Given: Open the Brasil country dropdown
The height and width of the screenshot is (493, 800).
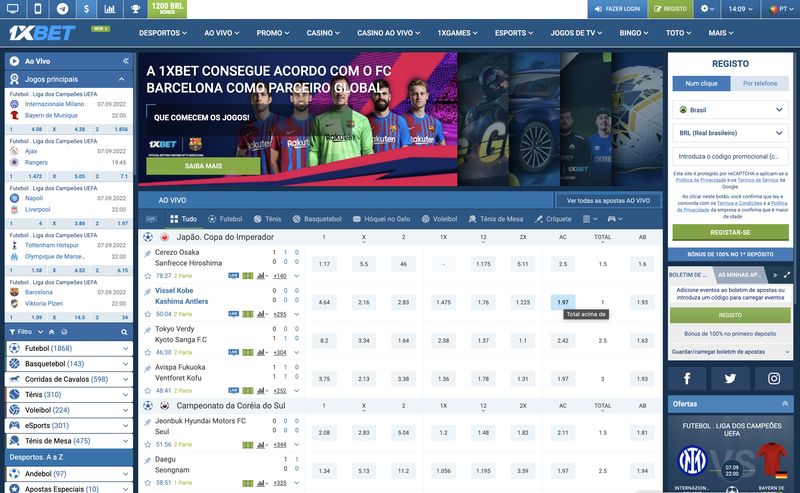Looking at the screenshot, I should tap(730, 110).
